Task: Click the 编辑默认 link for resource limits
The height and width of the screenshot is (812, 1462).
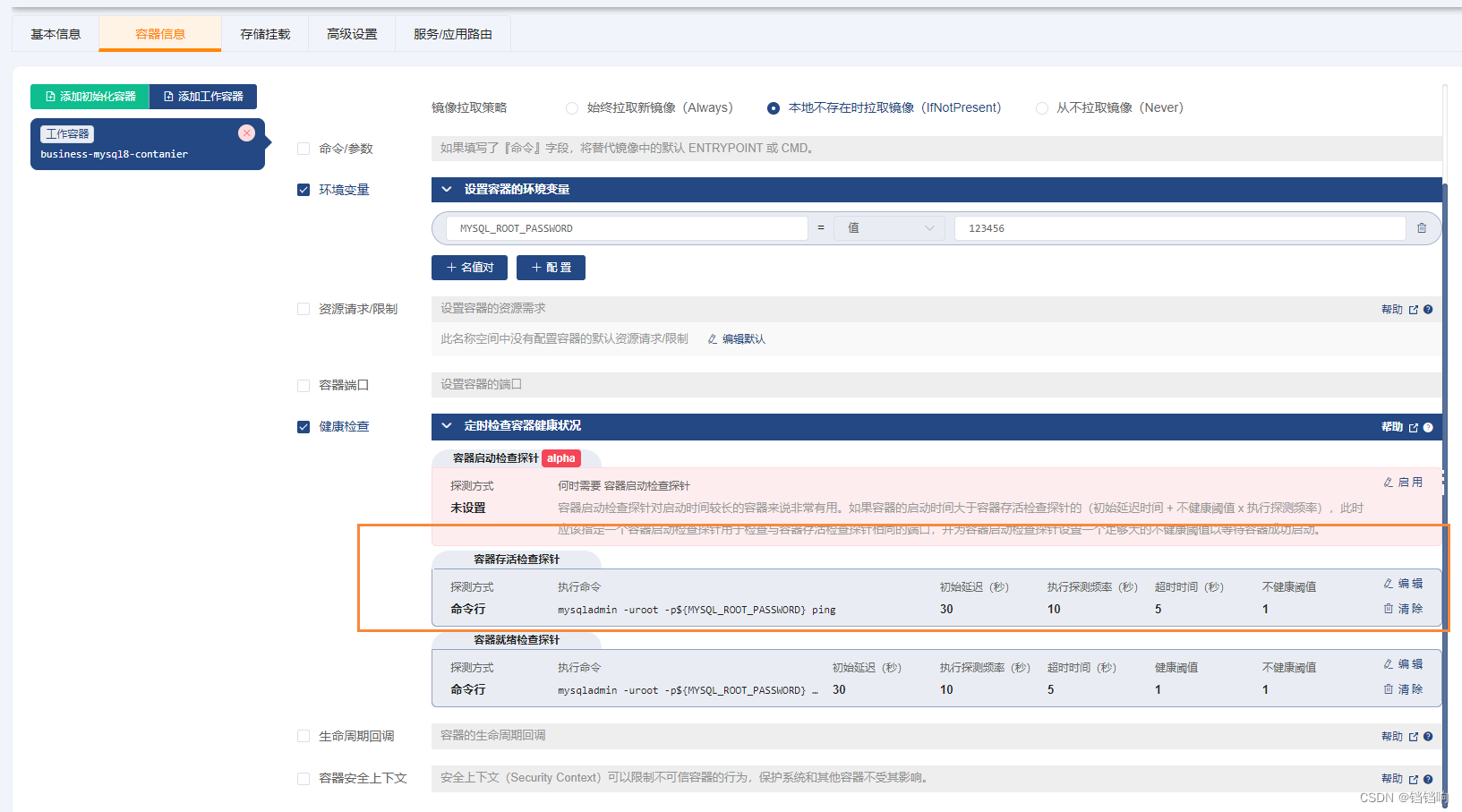Action: coord(737,339)
